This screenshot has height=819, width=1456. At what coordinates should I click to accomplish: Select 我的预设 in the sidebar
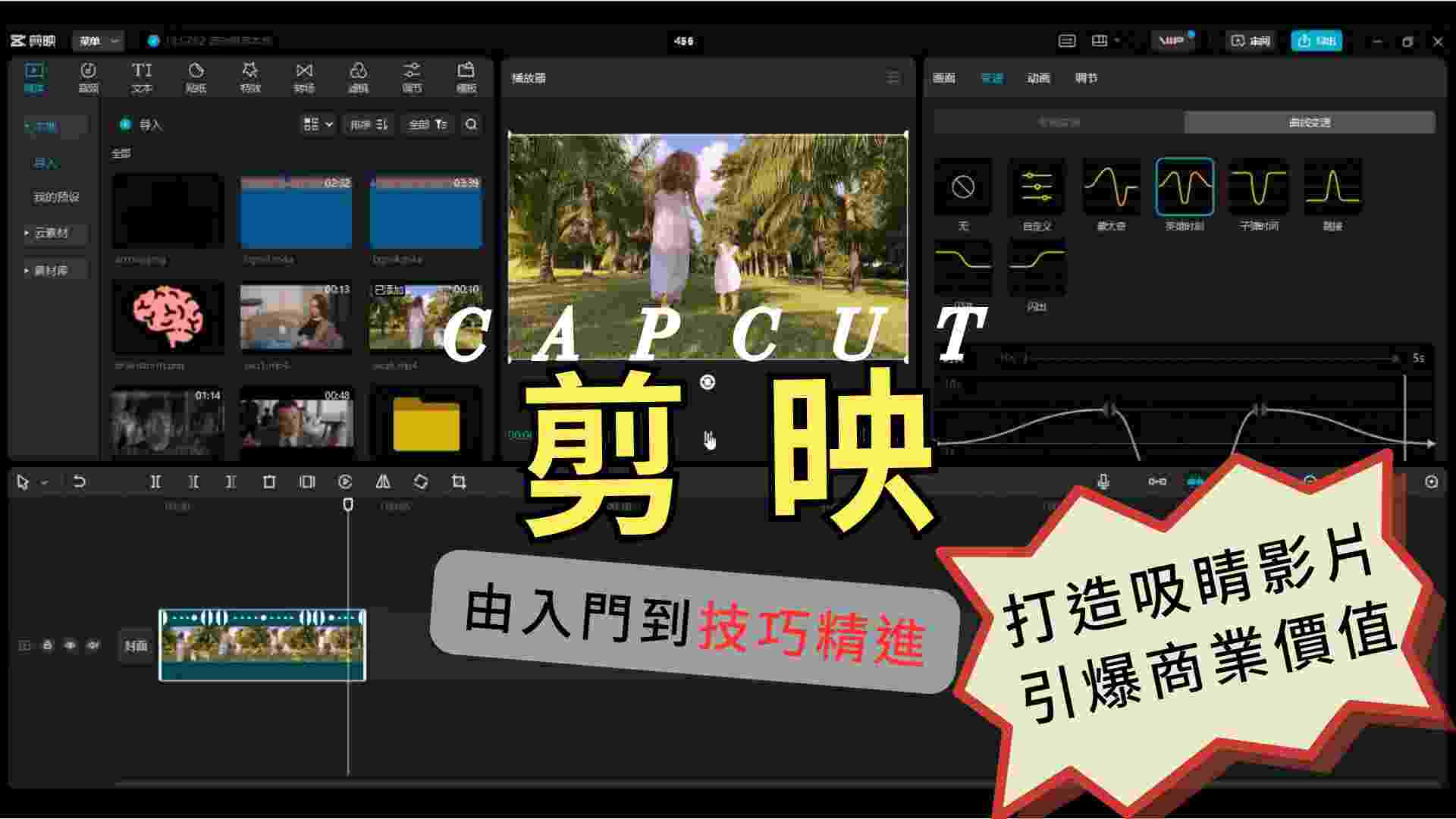tap(56, 197)
